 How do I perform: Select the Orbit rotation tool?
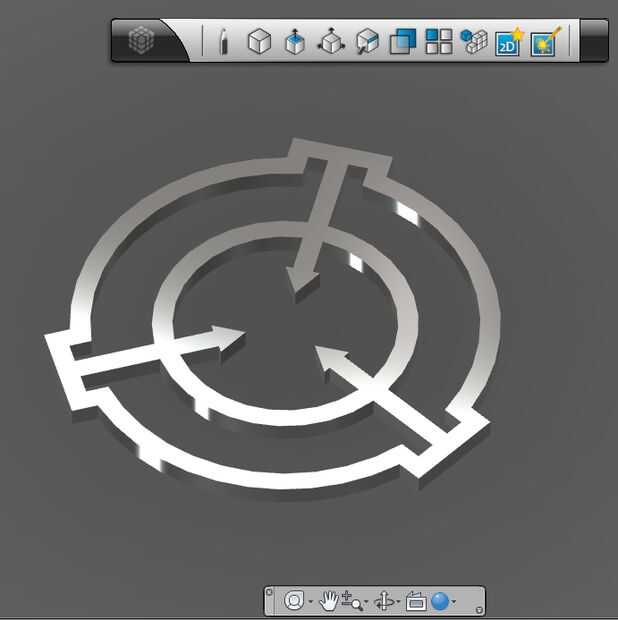384,601
